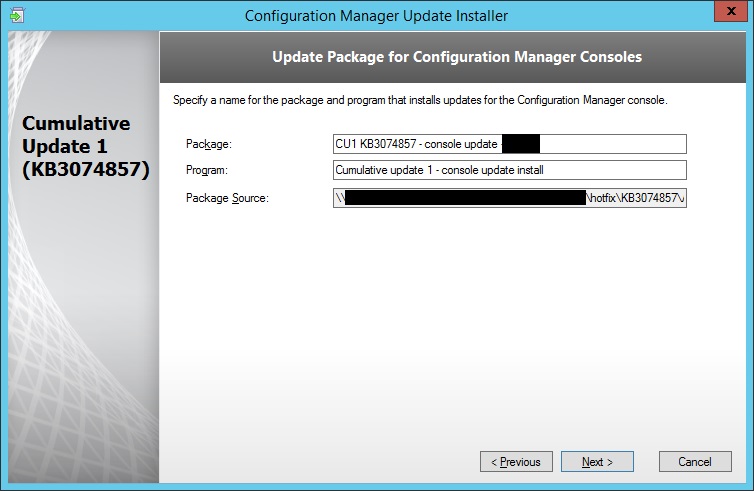Click the installer icon in title bar
Screen dimensions: 754x491
click(x=16, y=15)
